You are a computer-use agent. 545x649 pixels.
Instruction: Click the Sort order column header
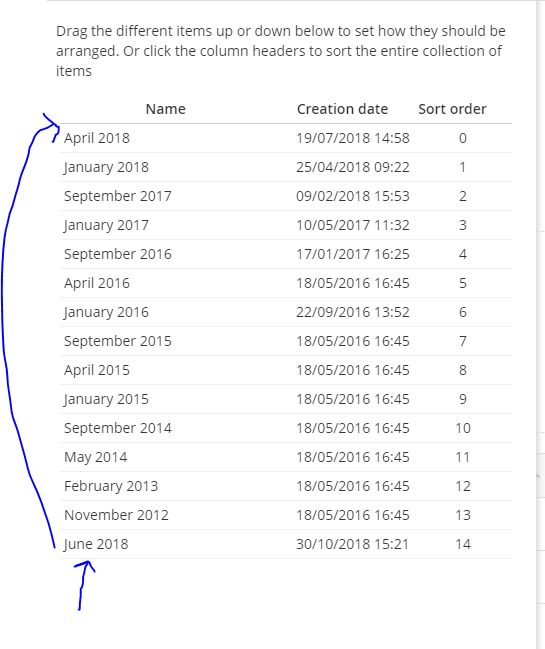[452, 109]
